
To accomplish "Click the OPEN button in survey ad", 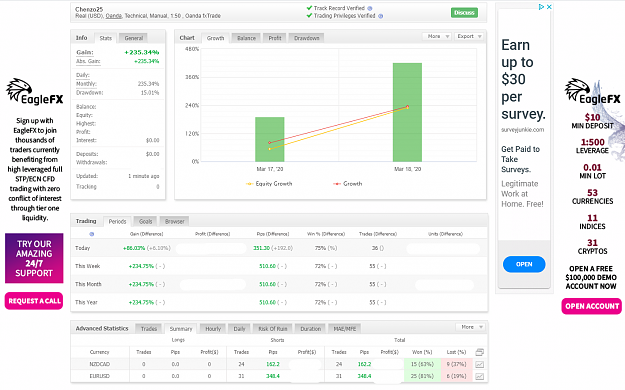I will pyautogui.click(x=524, y=264).
